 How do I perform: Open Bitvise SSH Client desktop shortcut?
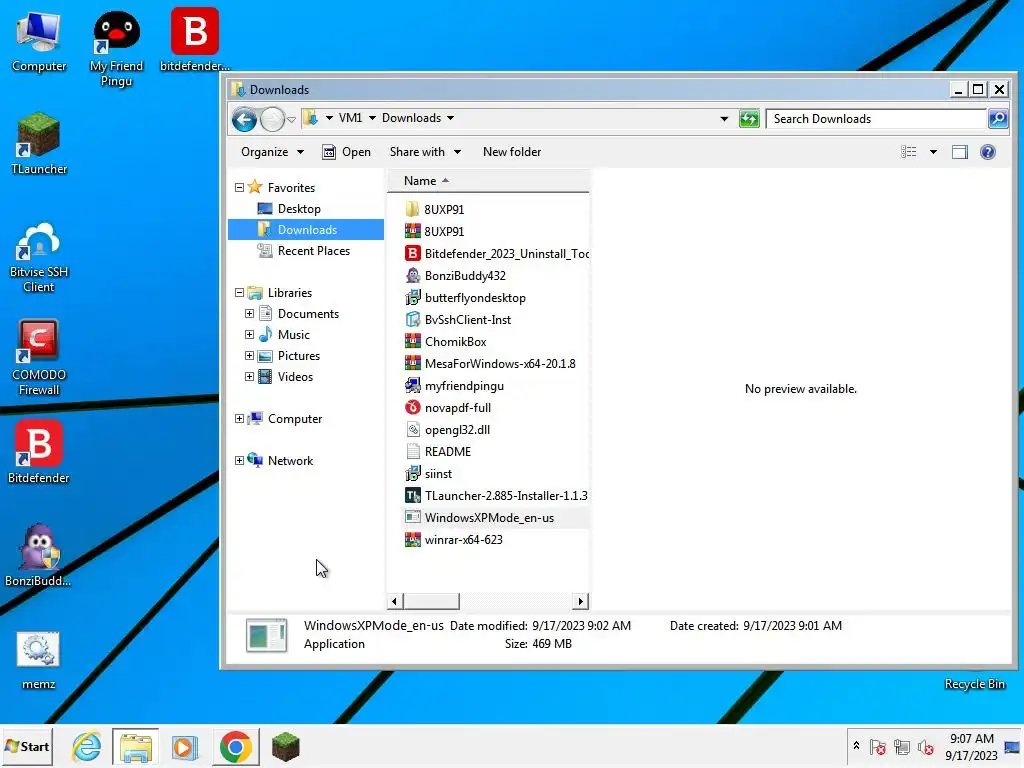[x=39, y=258]
